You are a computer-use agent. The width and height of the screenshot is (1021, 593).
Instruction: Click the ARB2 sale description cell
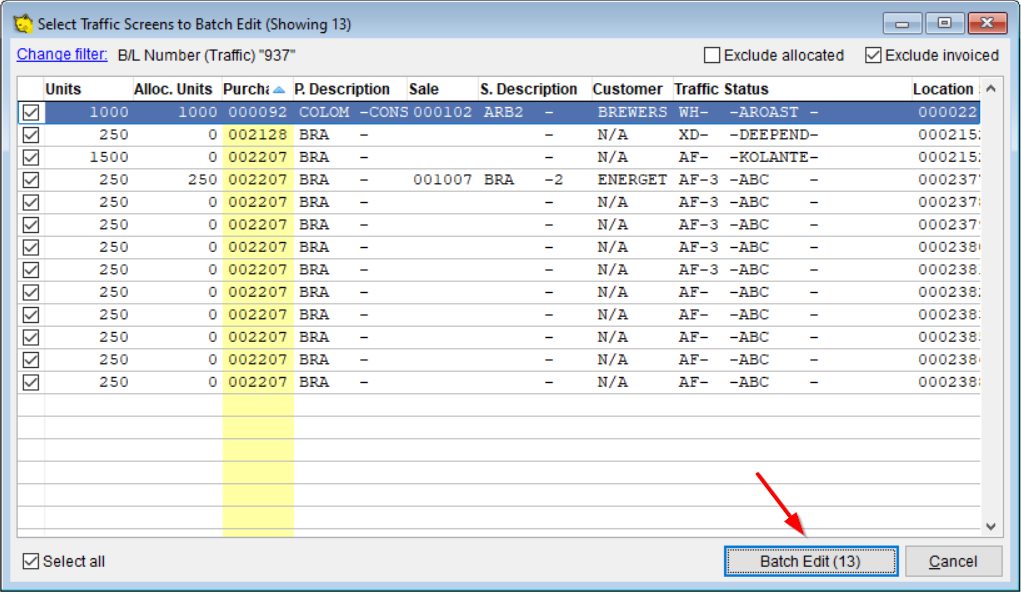click(503, 113)
